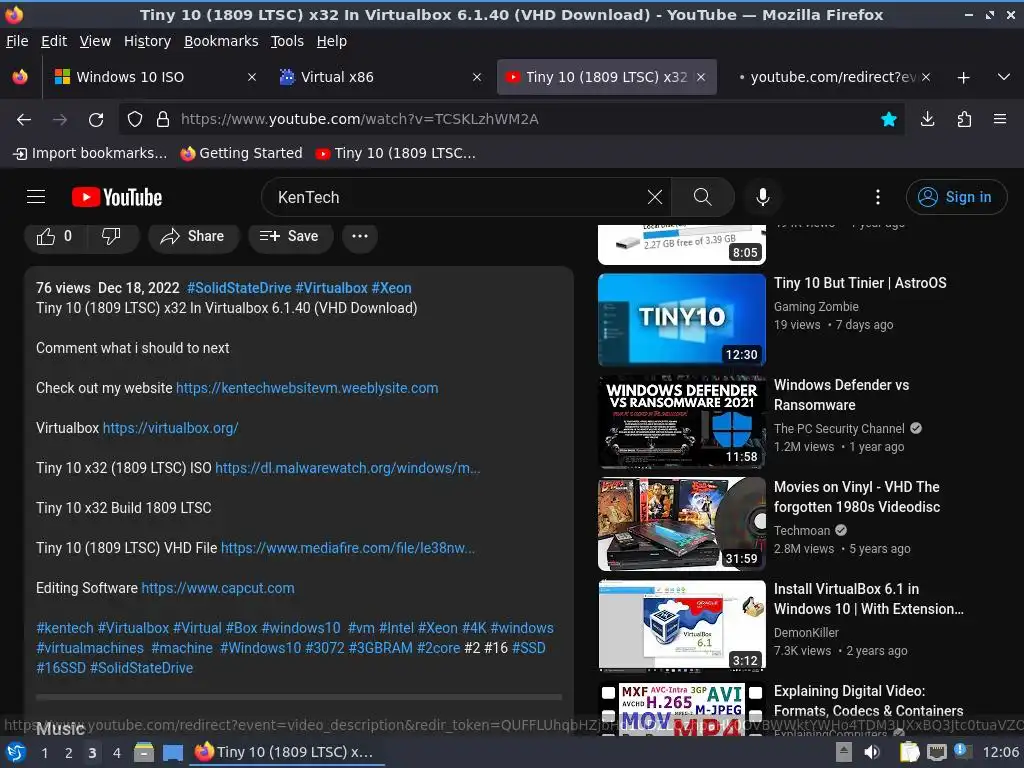Go to YouTube home via logo

click(x=117, y=197)
